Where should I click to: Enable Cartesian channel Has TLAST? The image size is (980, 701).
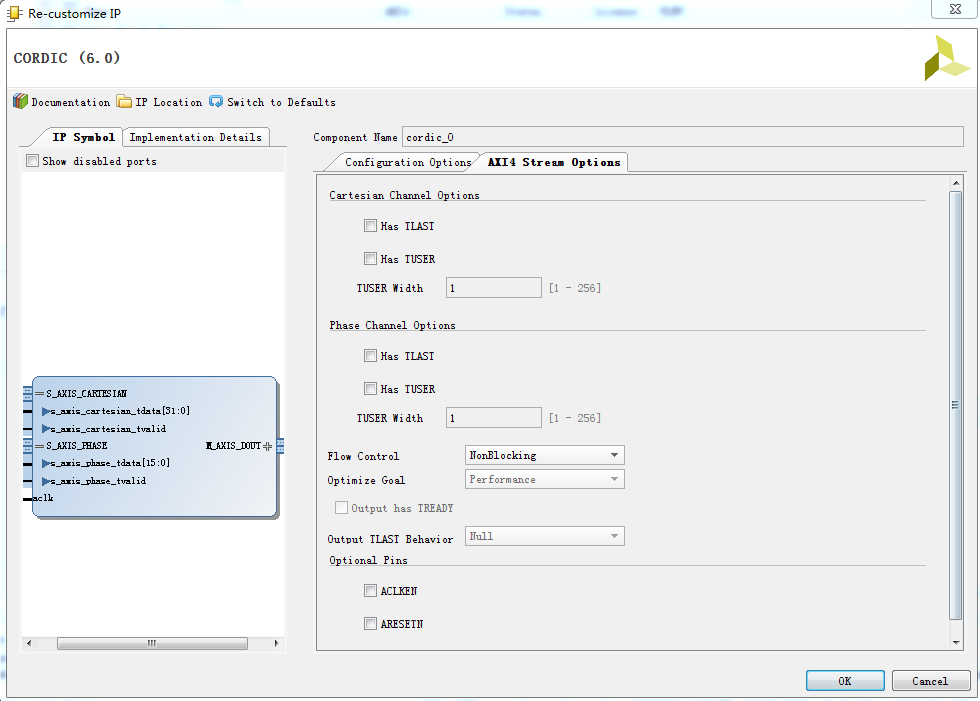370,226
